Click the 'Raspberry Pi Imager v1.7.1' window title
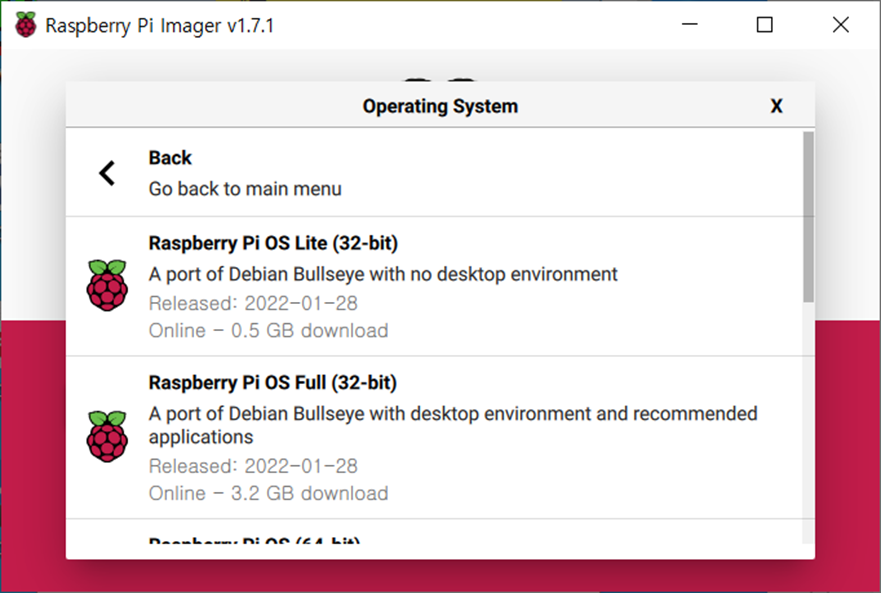 coord(160,26)
